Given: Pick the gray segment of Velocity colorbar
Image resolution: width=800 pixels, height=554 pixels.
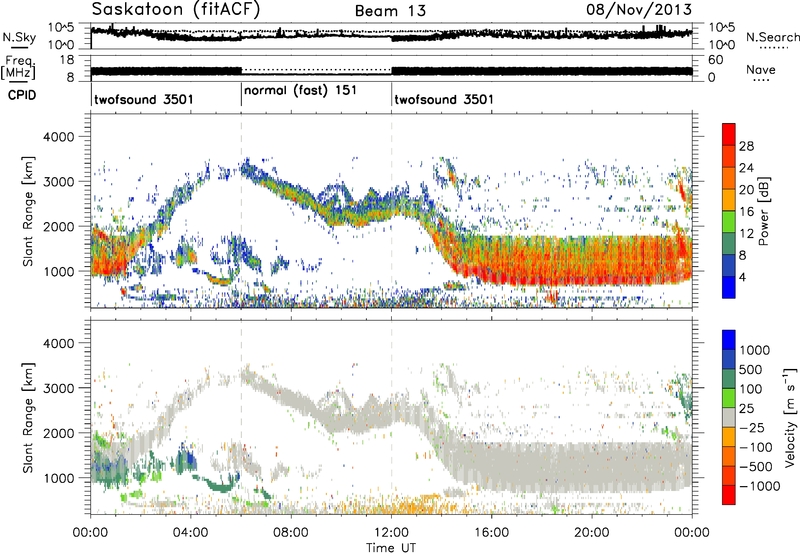Looking at the screenshot, I should [729, 417].
